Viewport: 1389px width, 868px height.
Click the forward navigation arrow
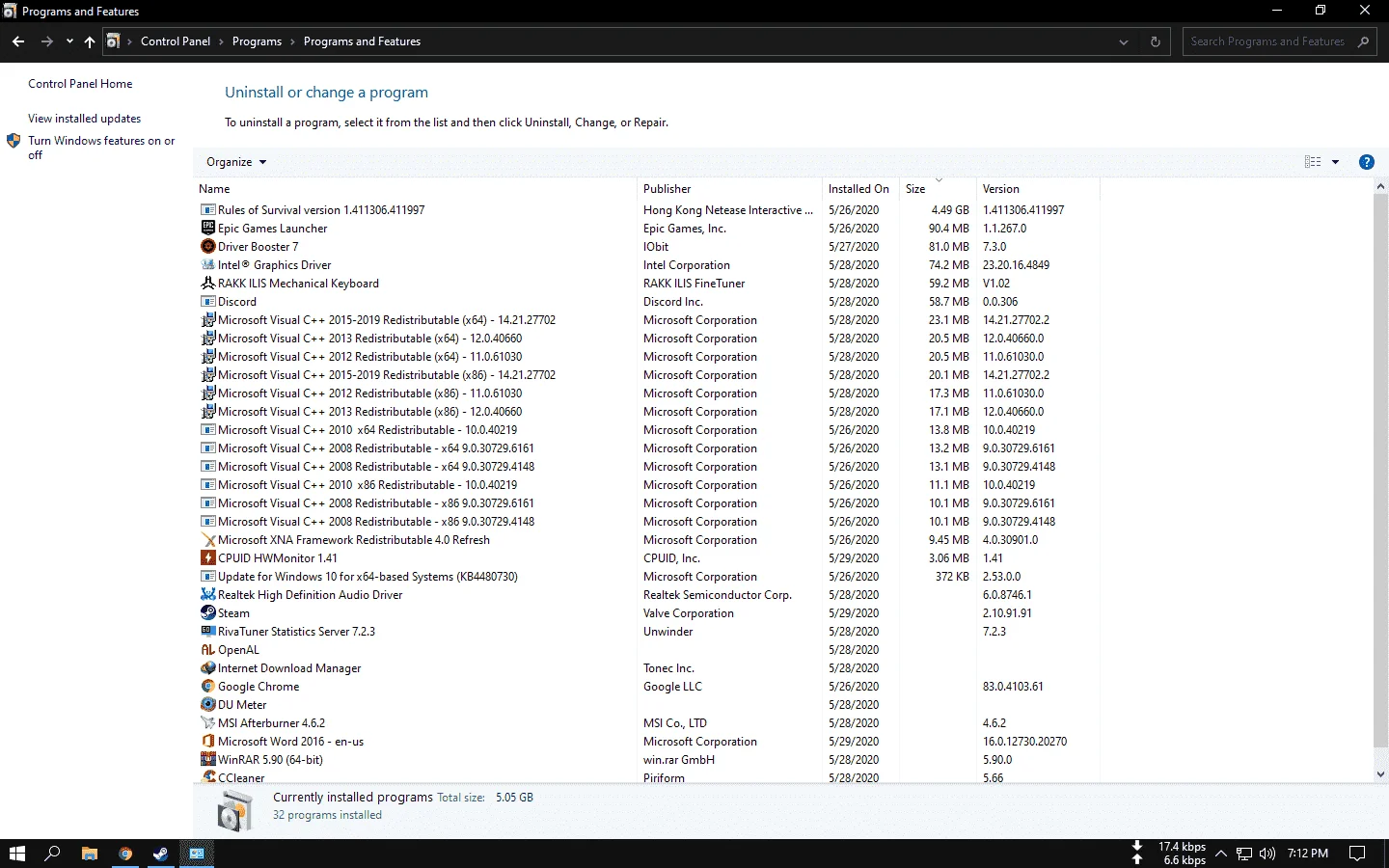46,41
